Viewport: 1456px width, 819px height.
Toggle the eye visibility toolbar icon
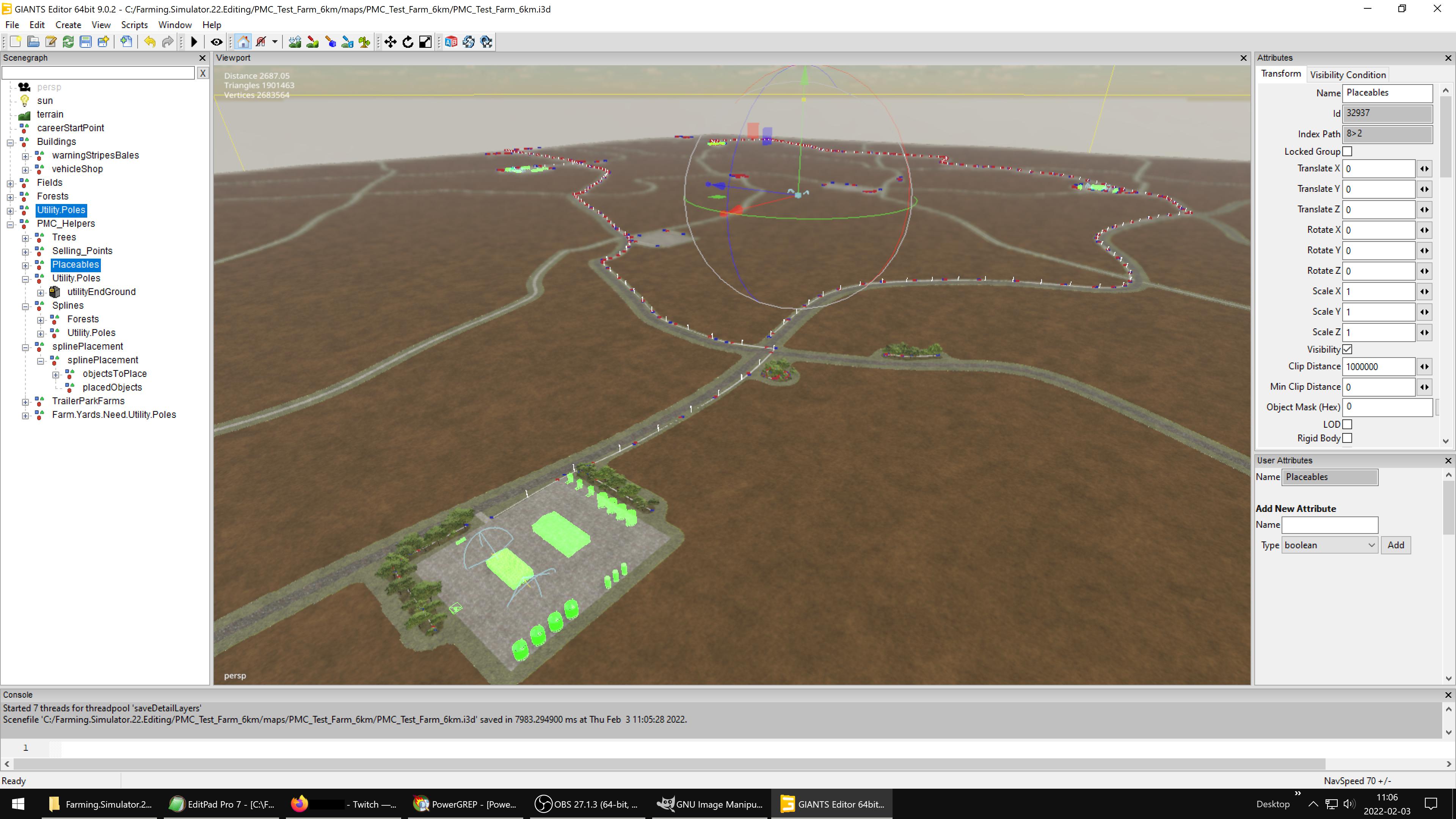tap(217, 42)
